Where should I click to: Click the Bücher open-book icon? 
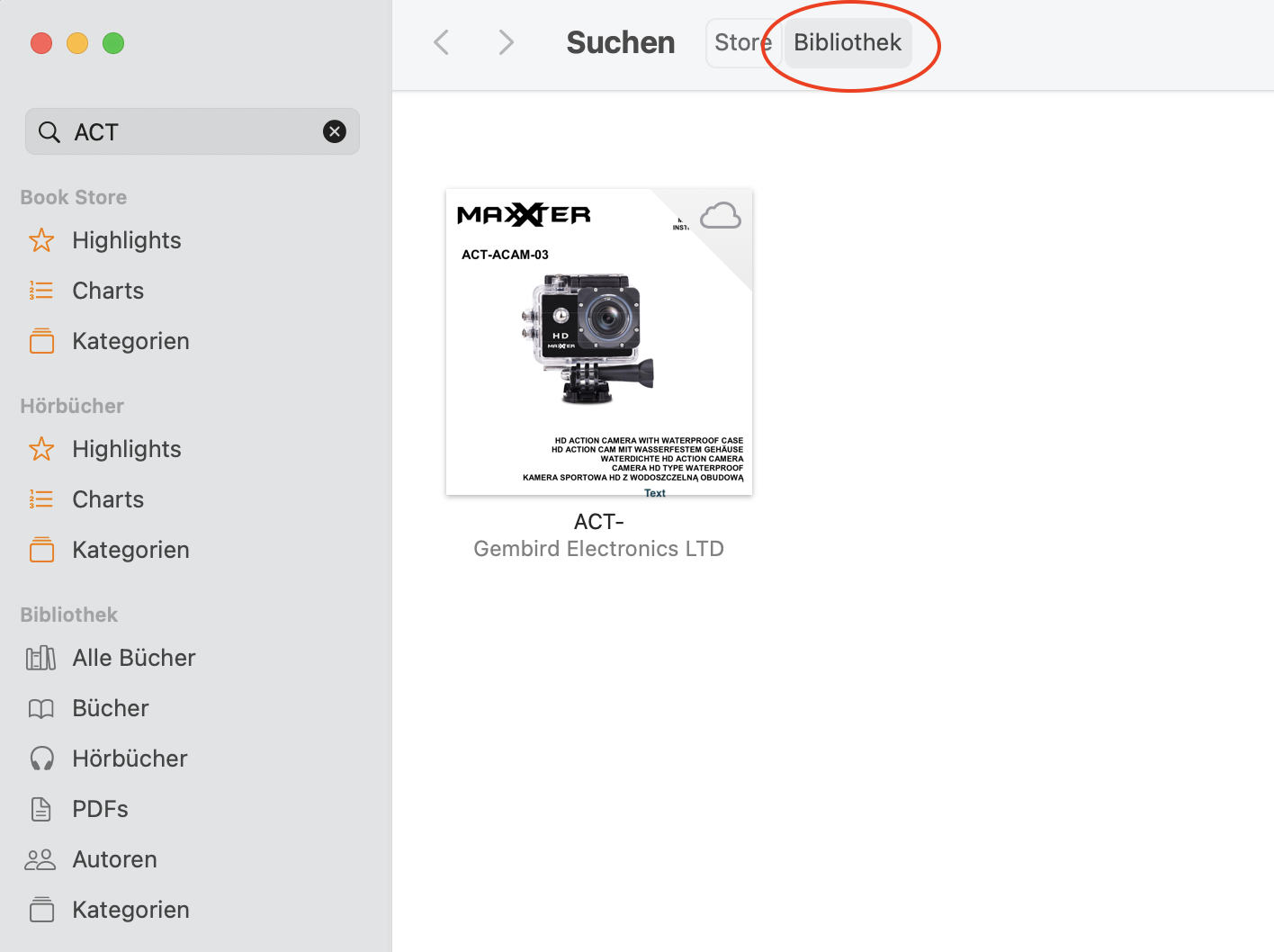(x=41, y=708)
